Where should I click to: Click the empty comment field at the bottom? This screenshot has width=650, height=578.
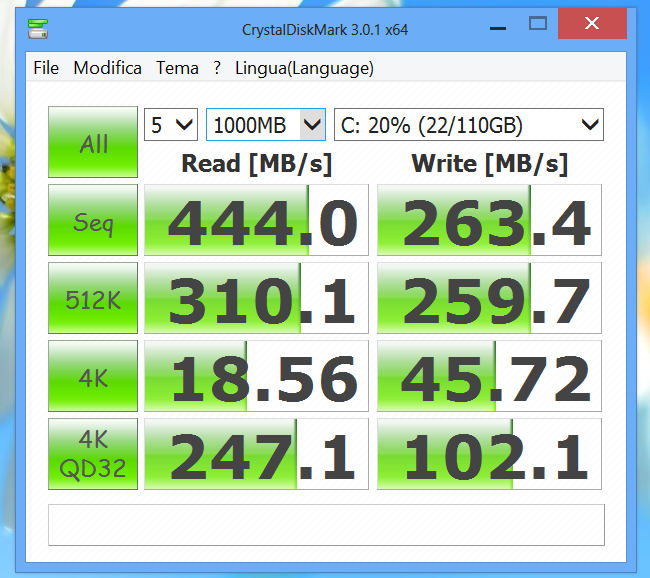326,525
